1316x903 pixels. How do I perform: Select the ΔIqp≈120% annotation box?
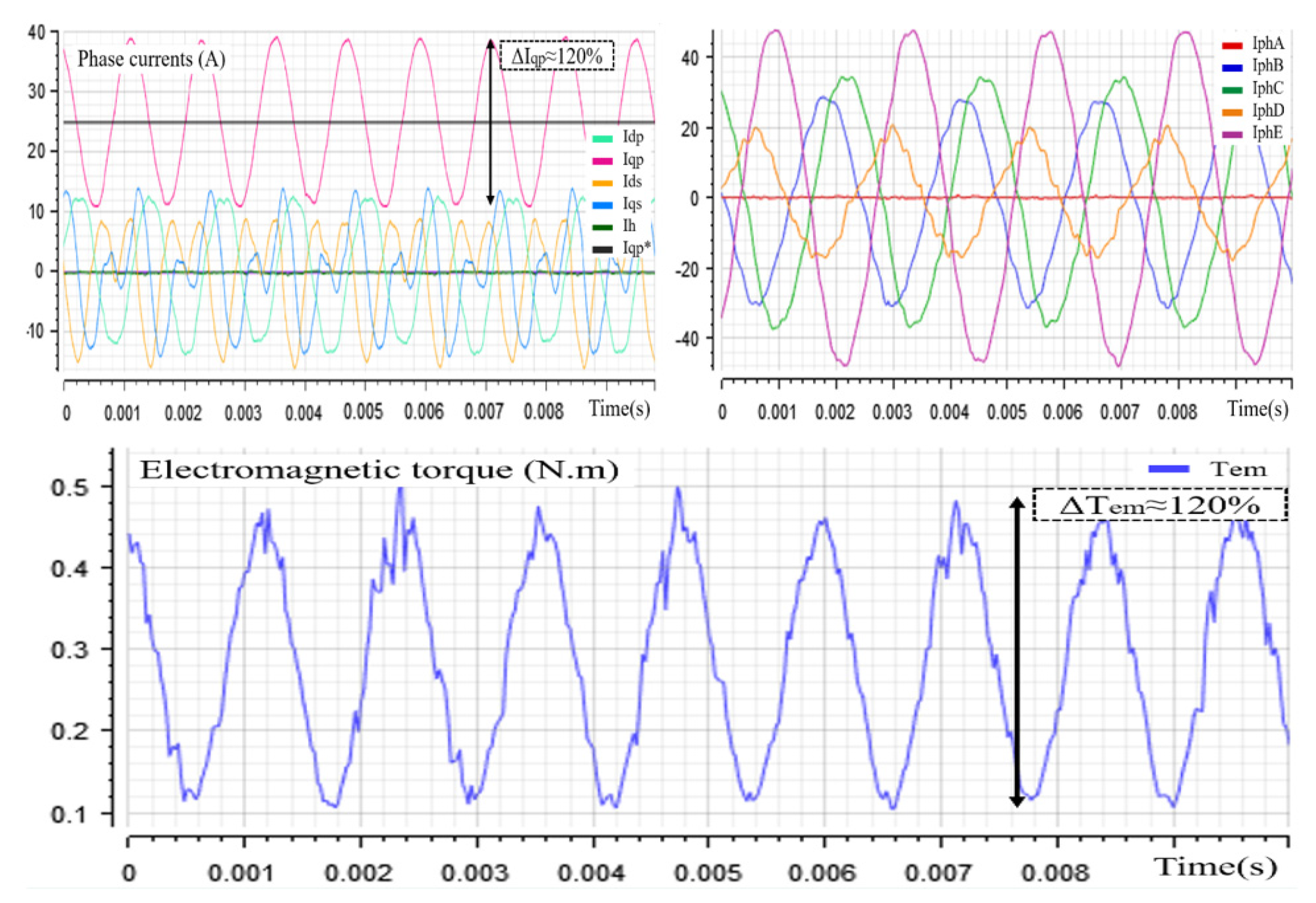click(557, 56)
